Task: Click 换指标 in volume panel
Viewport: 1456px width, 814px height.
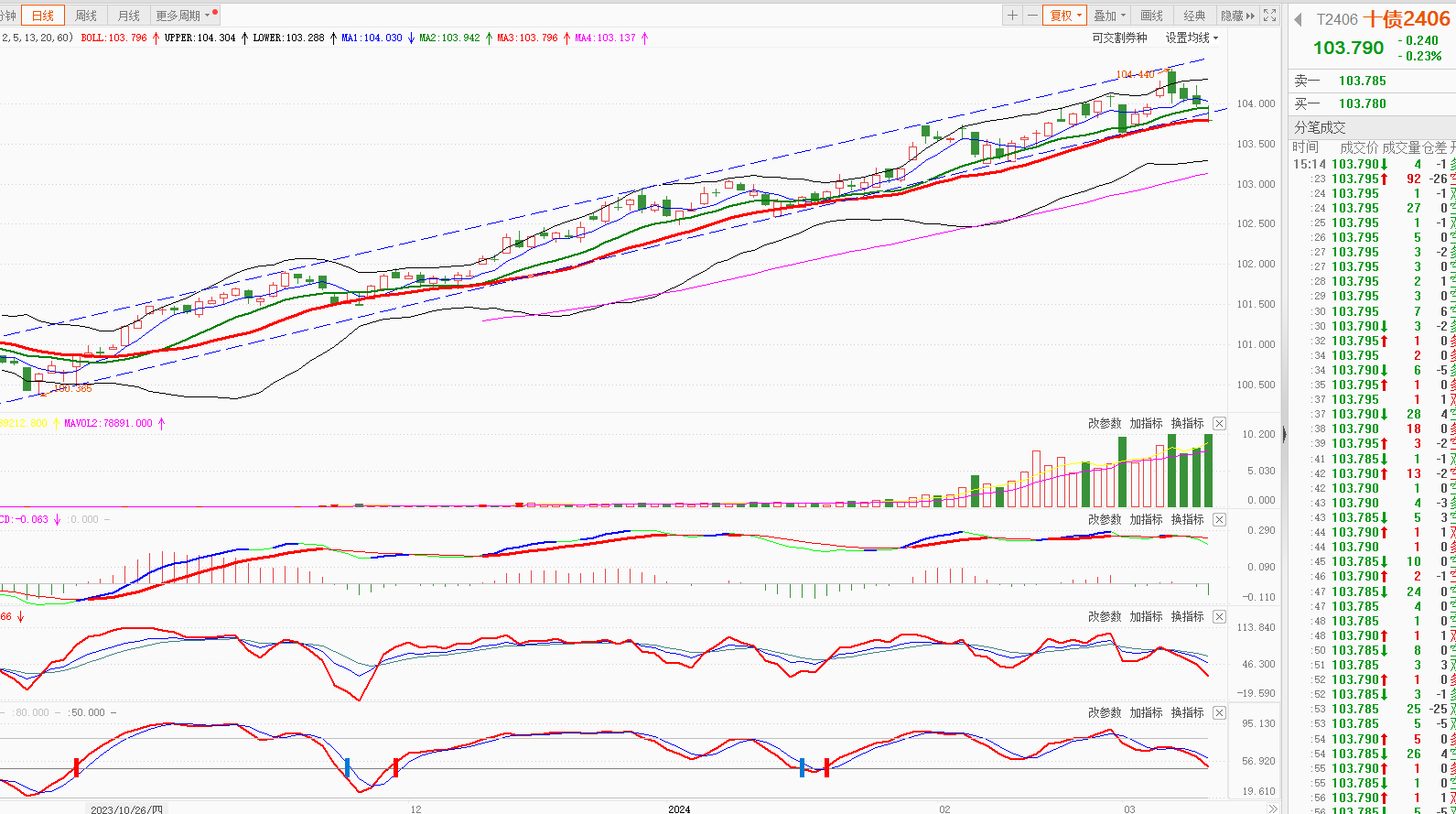Action: tap(1187, 423)
